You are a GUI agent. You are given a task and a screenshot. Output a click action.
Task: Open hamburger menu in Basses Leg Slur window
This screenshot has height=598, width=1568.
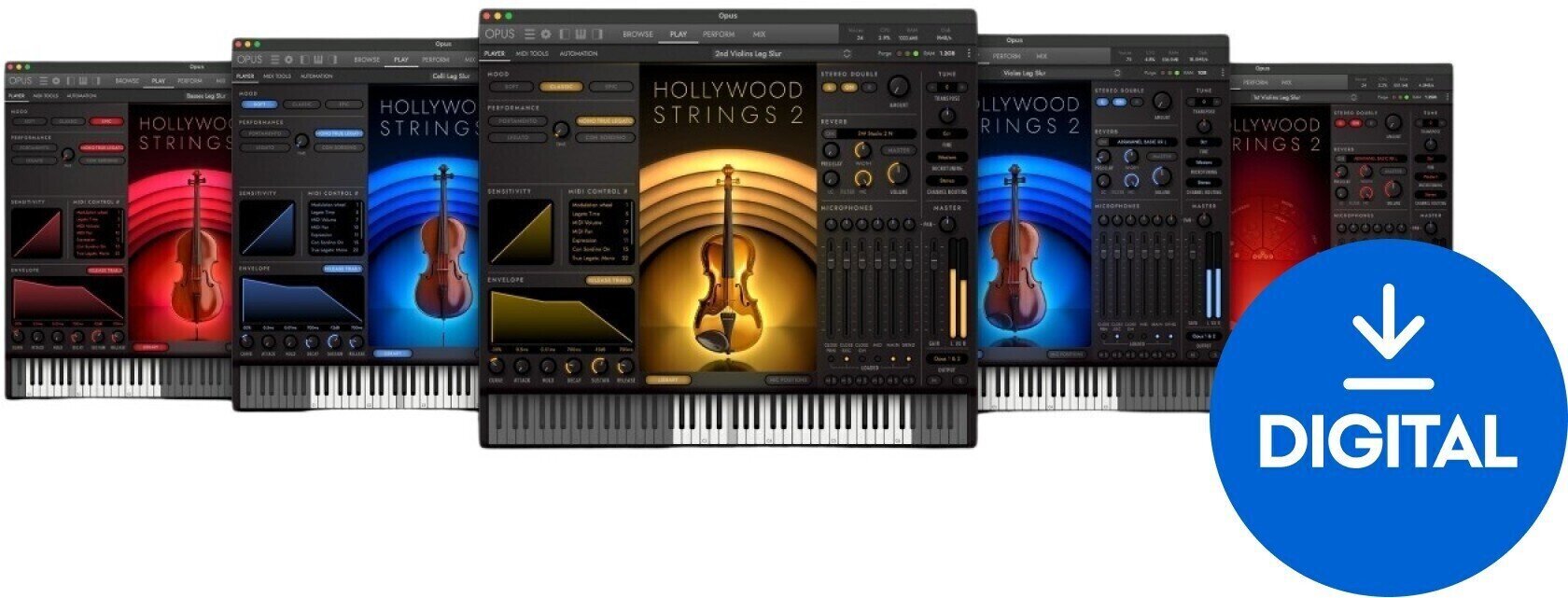click(43, 80)
